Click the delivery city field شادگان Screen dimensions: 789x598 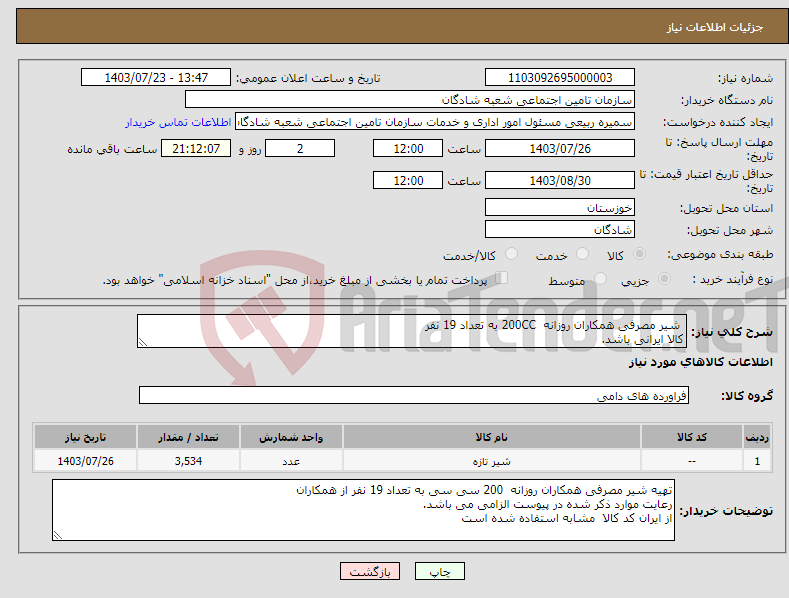pos(560,230)
